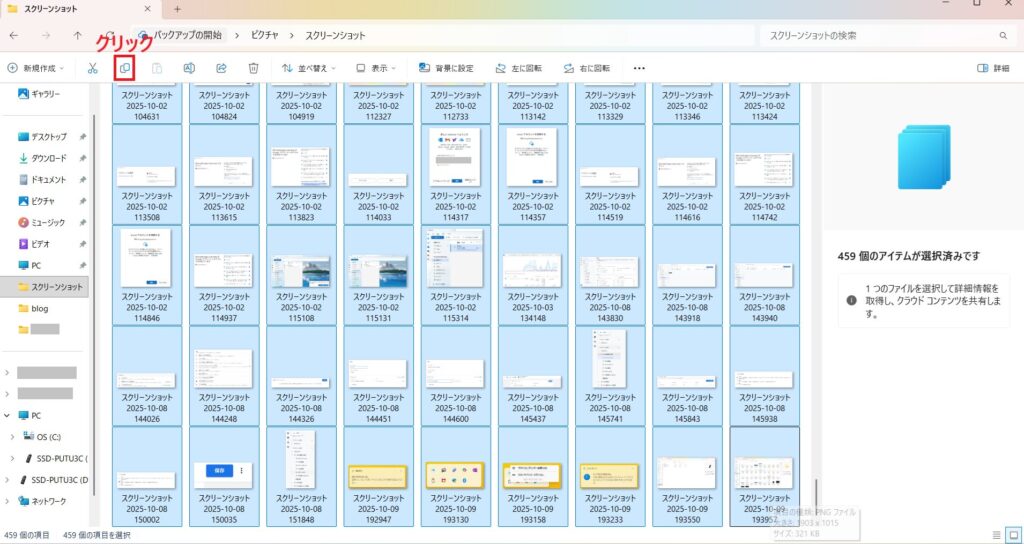Screen dimensions: 1024x544
Task: Open the three-dots more options menu
Action: pos(640,68)
